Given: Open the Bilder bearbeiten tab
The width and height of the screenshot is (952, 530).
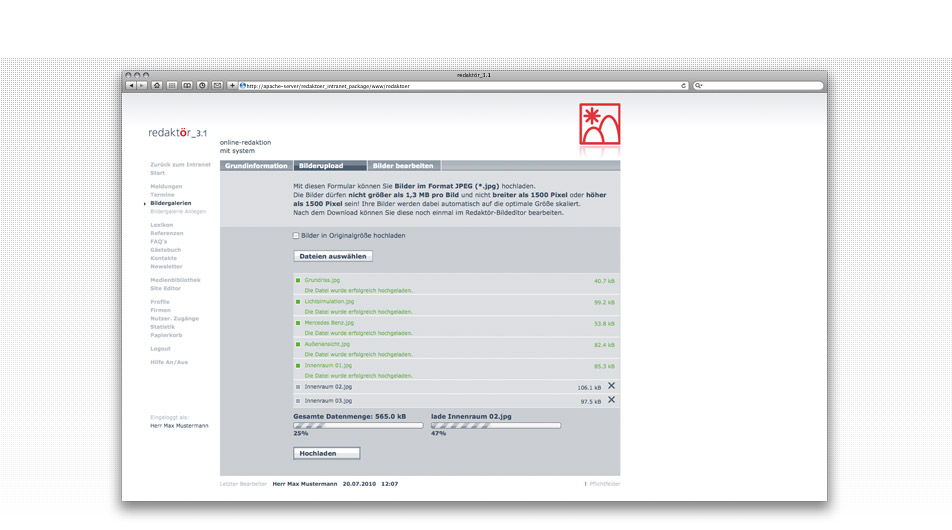Looking at the screenshot, I should click(403, 166).
